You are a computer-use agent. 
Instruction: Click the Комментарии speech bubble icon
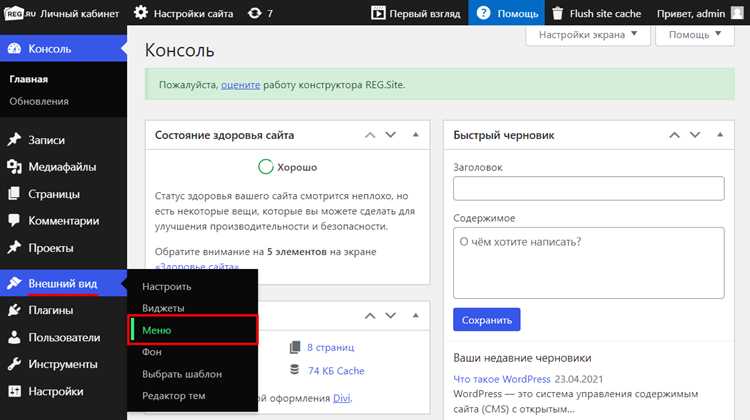(14, 221)
